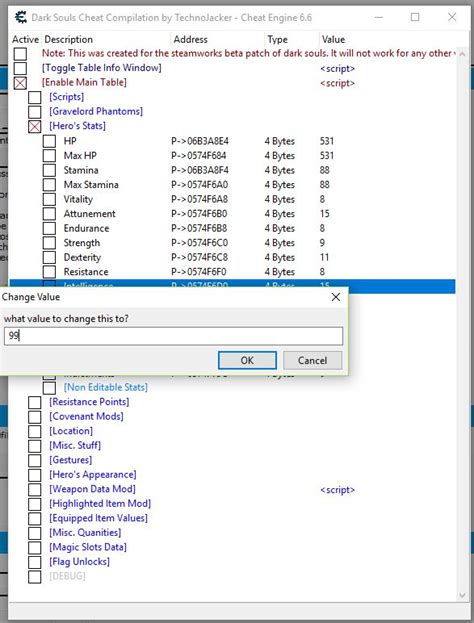The width and height of the screenshot is (474, 623).
Task: Select the [Hero's Stats] entry label
Action: tap(77, 126)
